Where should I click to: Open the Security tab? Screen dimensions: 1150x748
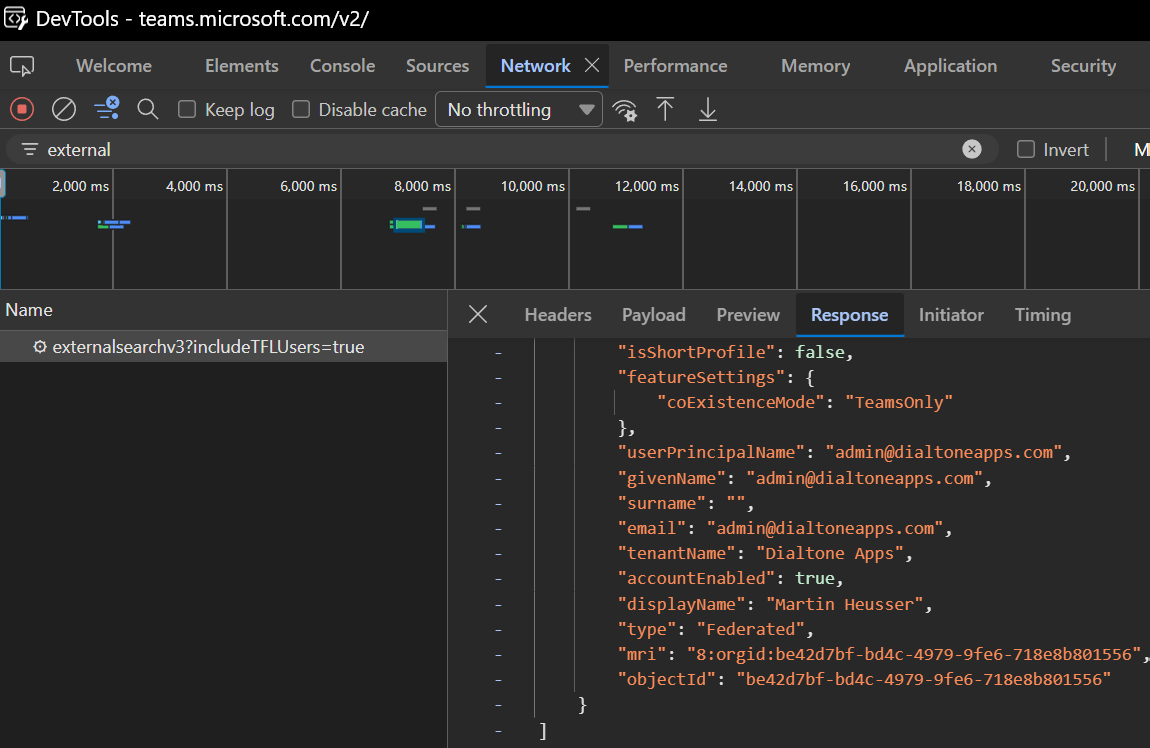(1083, 66)
